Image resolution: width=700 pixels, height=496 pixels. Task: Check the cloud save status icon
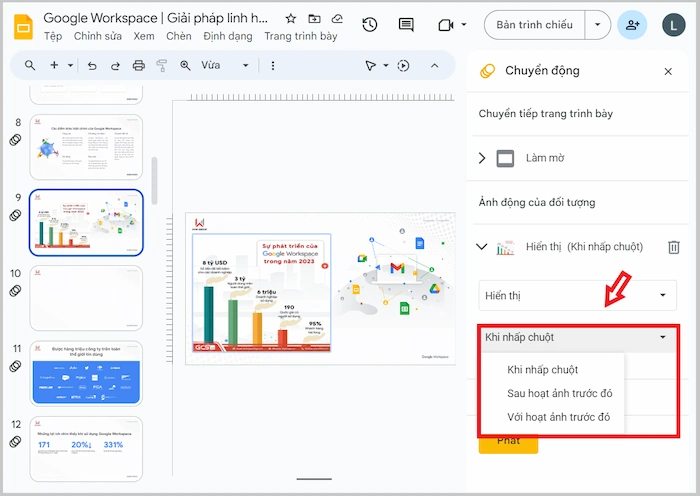pyautogui.click(x=337, y=18)
